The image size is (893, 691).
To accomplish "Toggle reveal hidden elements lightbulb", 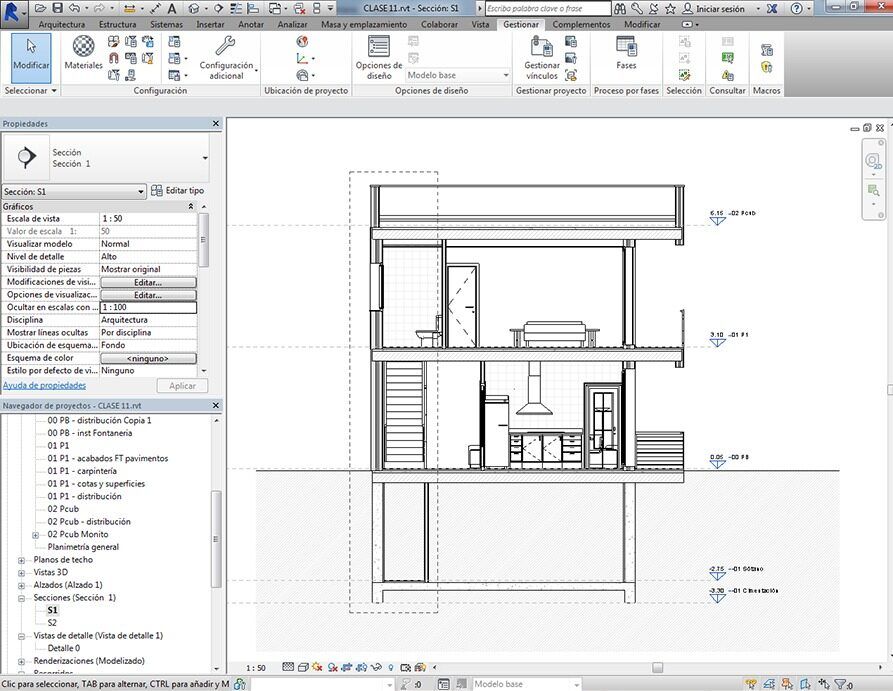I will 391,667.
